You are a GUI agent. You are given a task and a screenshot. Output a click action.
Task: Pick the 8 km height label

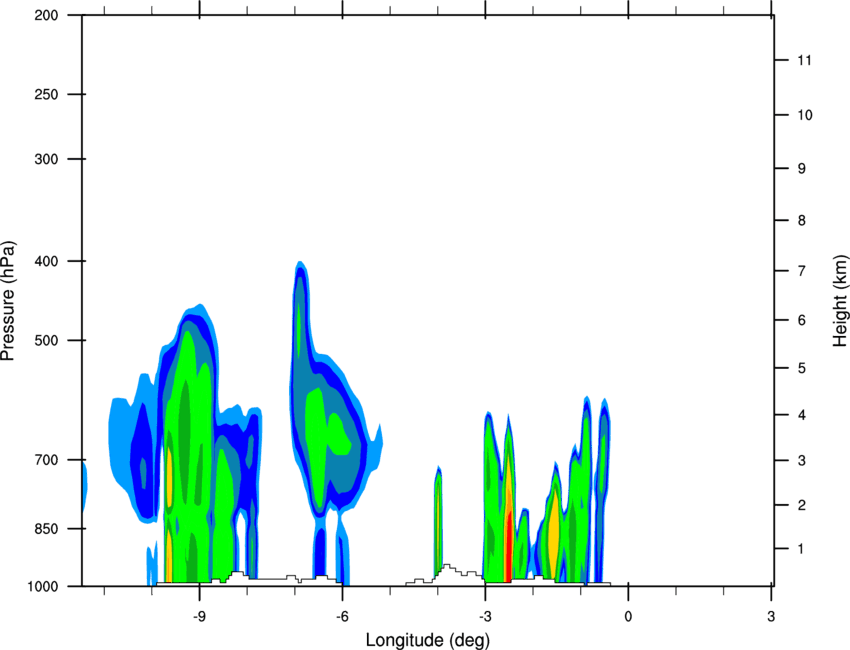802,221
